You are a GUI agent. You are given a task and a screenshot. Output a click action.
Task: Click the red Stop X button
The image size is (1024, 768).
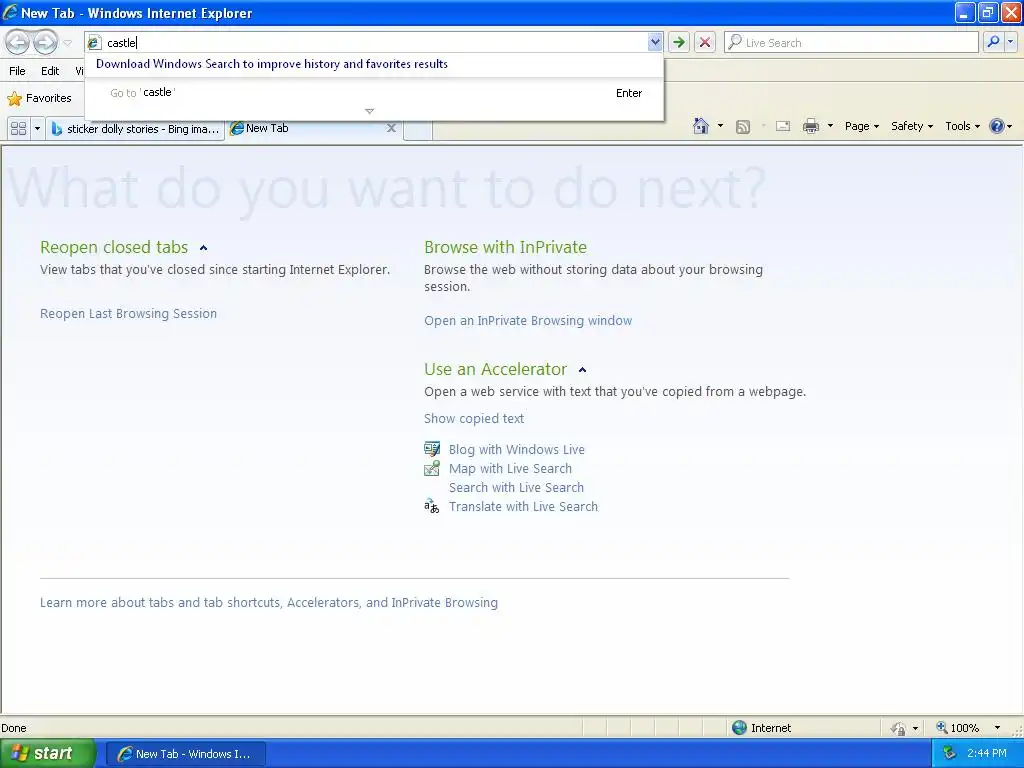[x=705, y=42]
